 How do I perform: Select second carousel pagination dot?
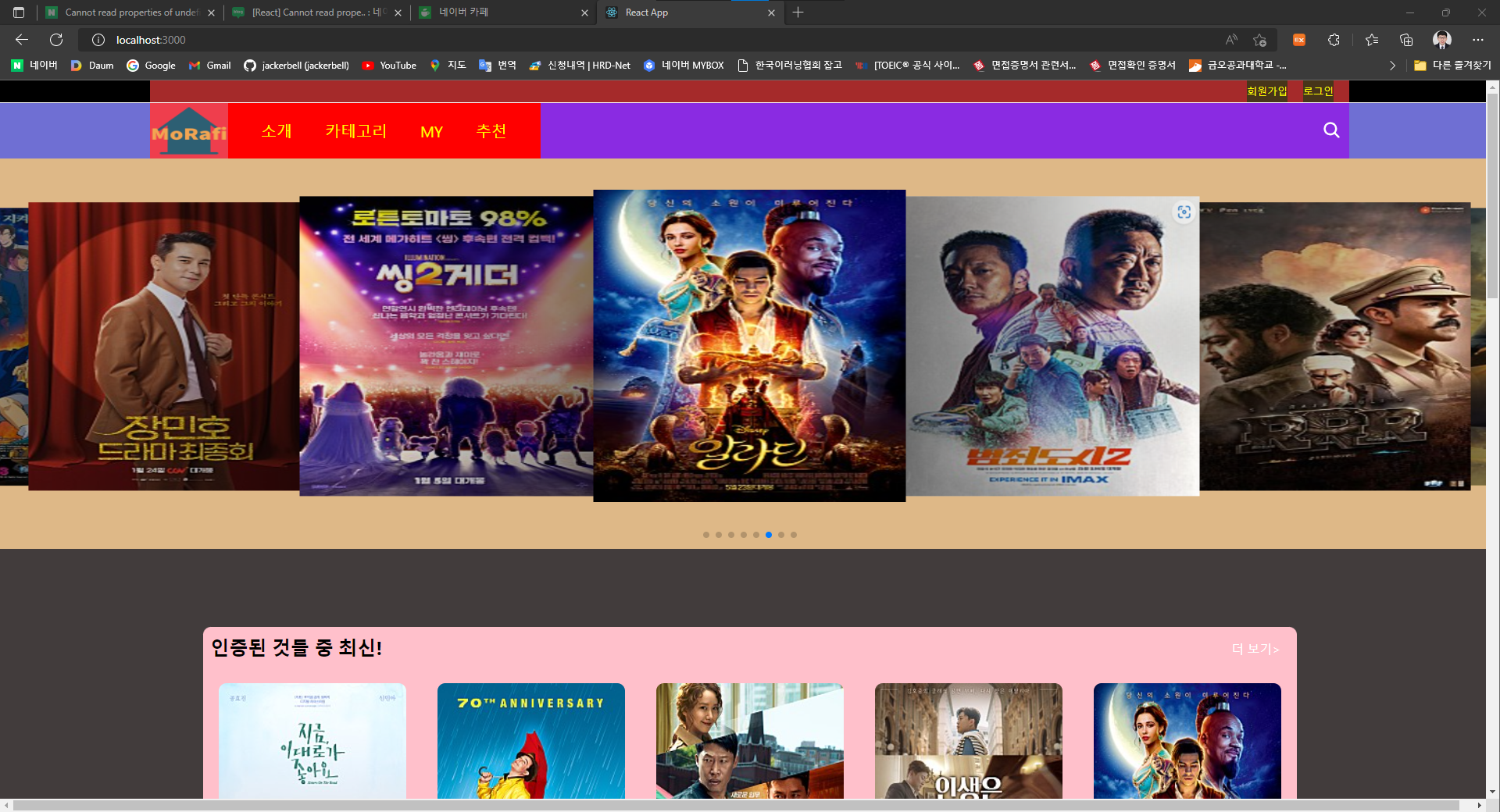tap(719, 535)
